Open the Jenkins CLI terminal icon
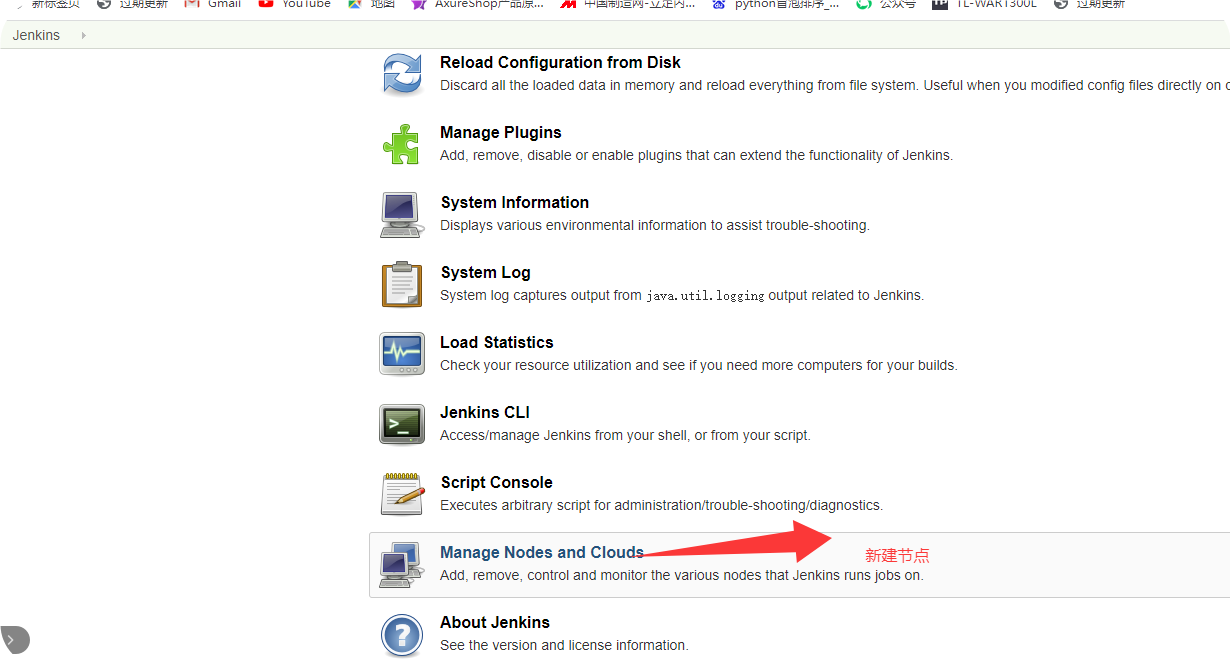This screenshot has width=1230, height=666. [x=402, y=424]
